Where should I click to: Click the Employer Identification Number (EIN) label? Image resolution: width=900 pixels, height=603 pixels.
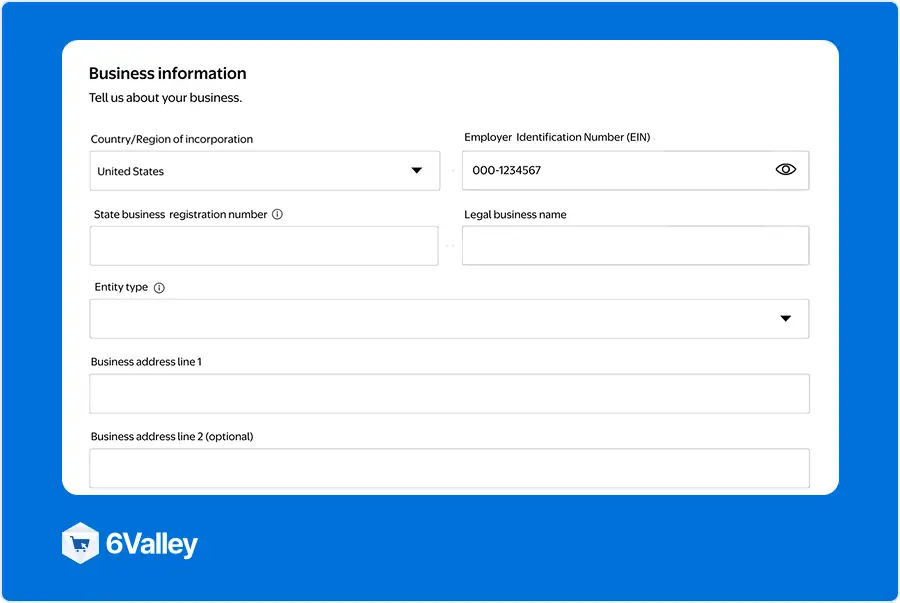pyautogui.click(x=557, y=137)
